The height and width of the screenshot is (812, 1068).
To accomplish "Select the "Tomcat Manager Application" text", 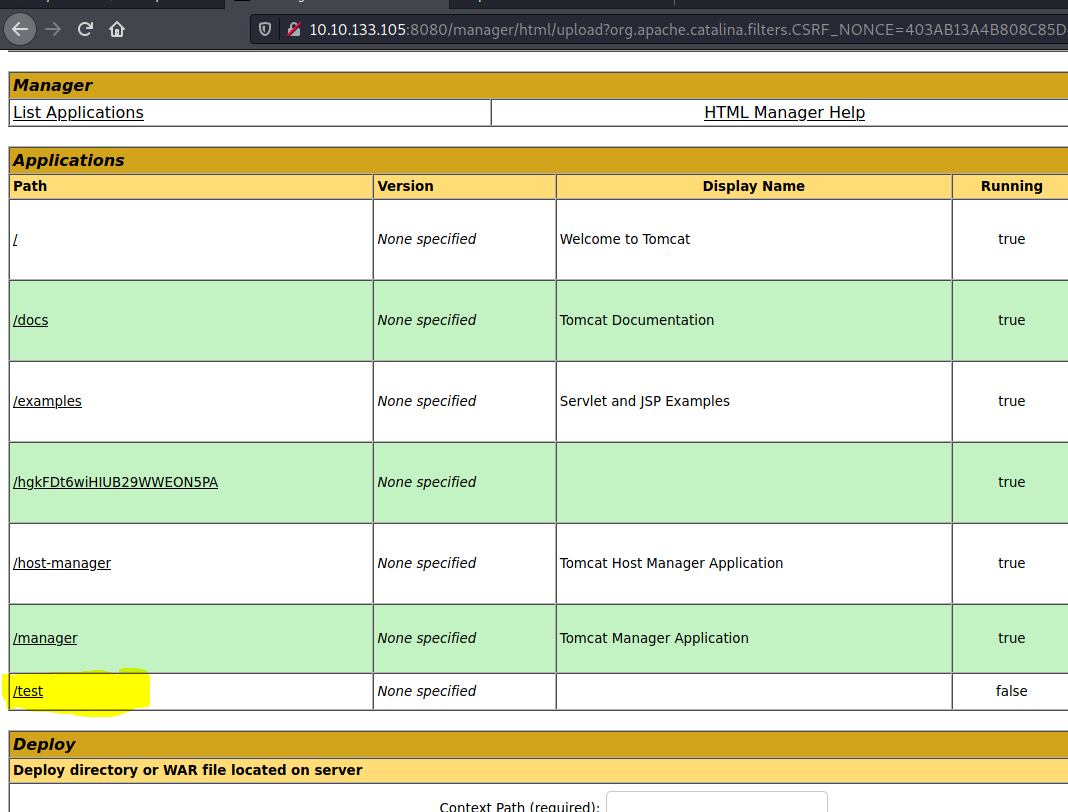I will [654, 638].
